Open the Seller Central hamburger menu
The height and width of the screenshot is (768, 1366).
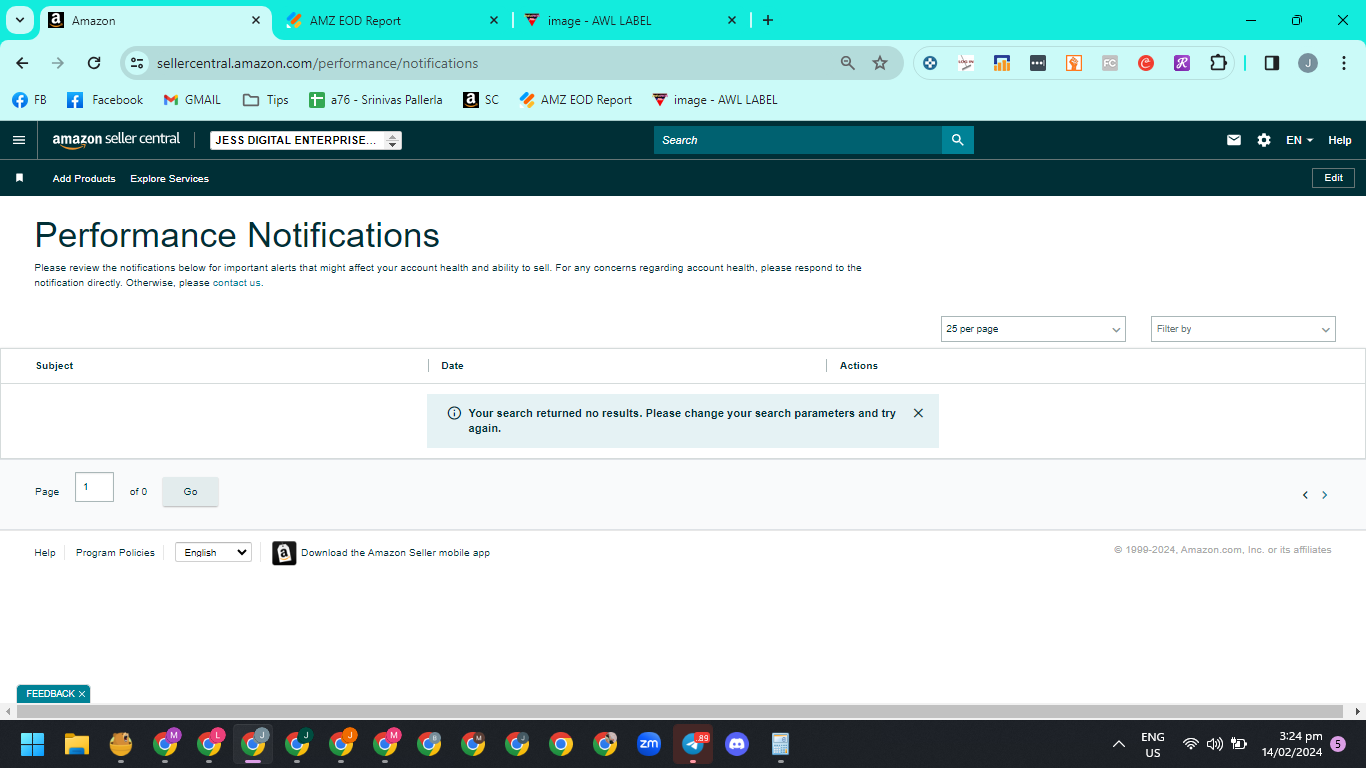pyautogui.click(x=18, y=140)
